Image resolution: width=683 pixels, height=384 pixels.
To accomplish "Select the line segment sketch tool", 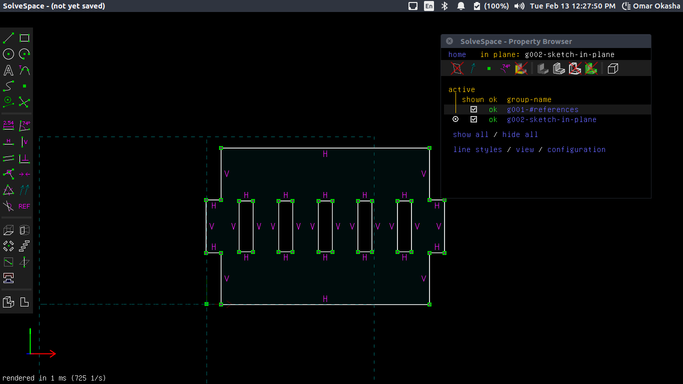I will (x=8, y=38).
